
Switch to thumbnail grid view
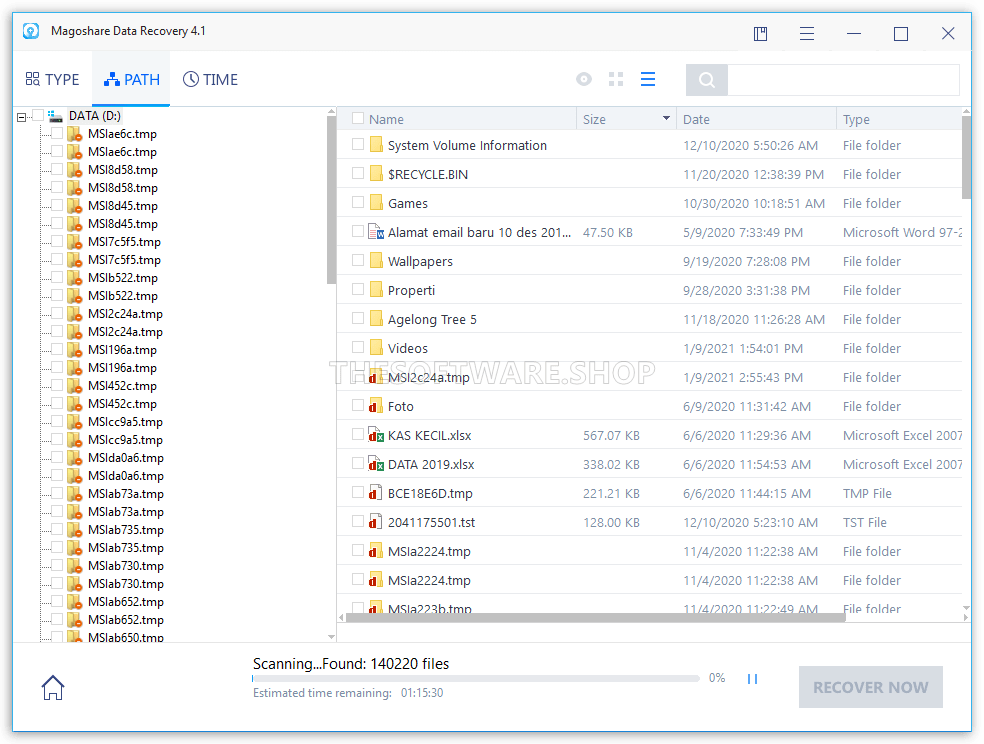point(616,79)
